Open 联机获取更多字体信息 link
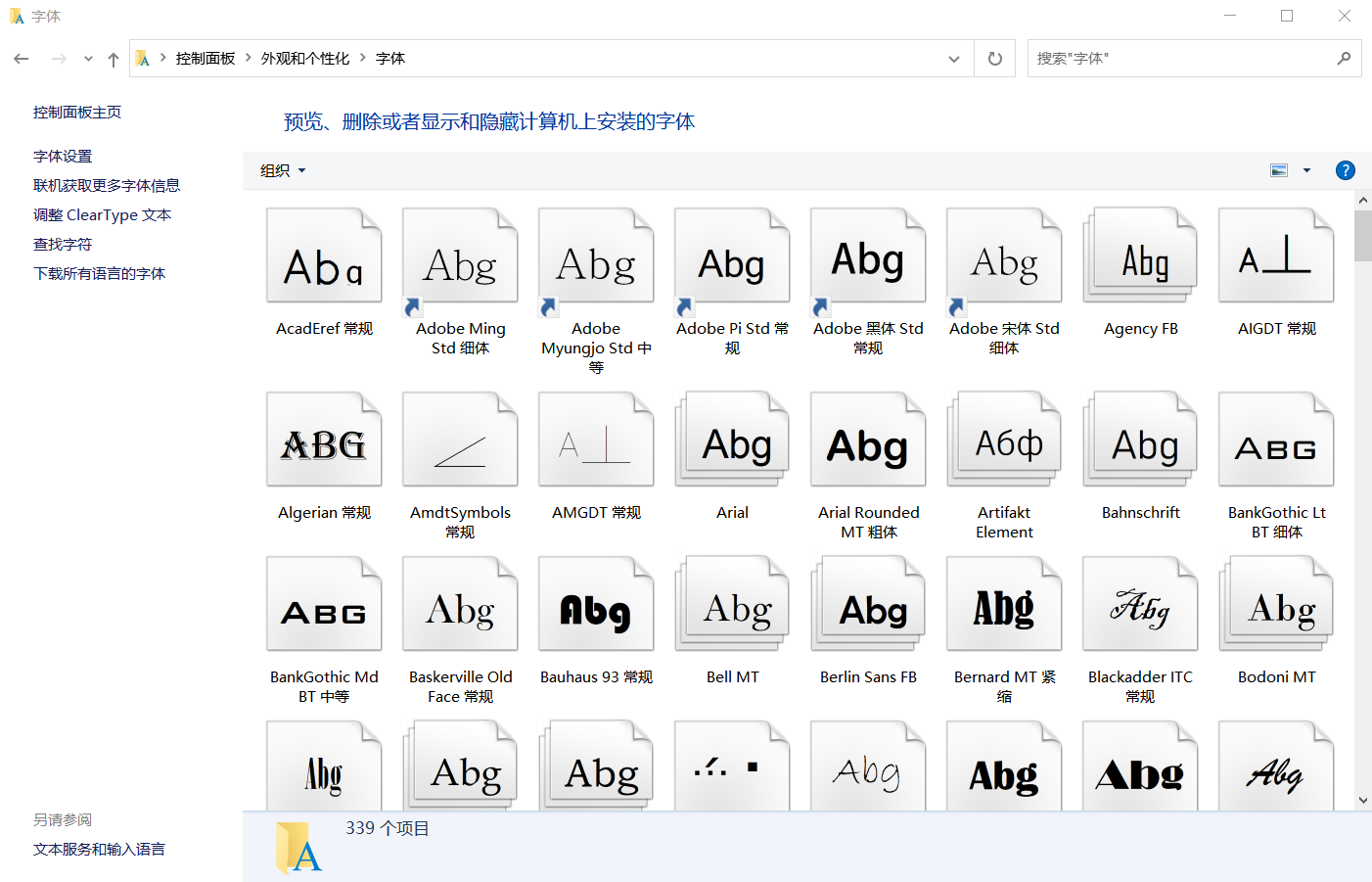 (107, 186)
